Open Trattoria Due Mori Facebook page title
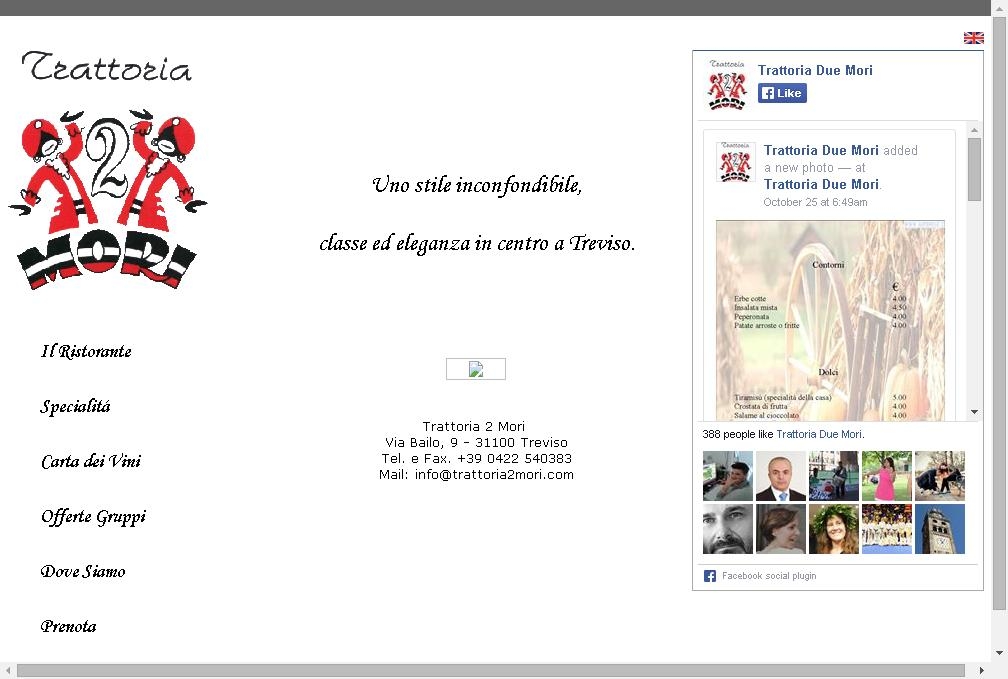 coord(815,70)
